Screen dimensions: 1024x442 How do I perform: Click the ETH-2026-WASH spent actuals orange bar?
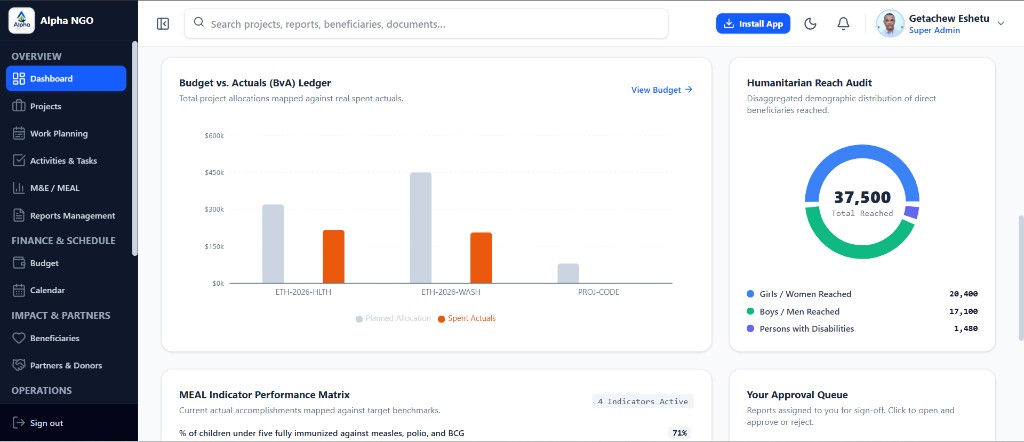pos(481,258)
